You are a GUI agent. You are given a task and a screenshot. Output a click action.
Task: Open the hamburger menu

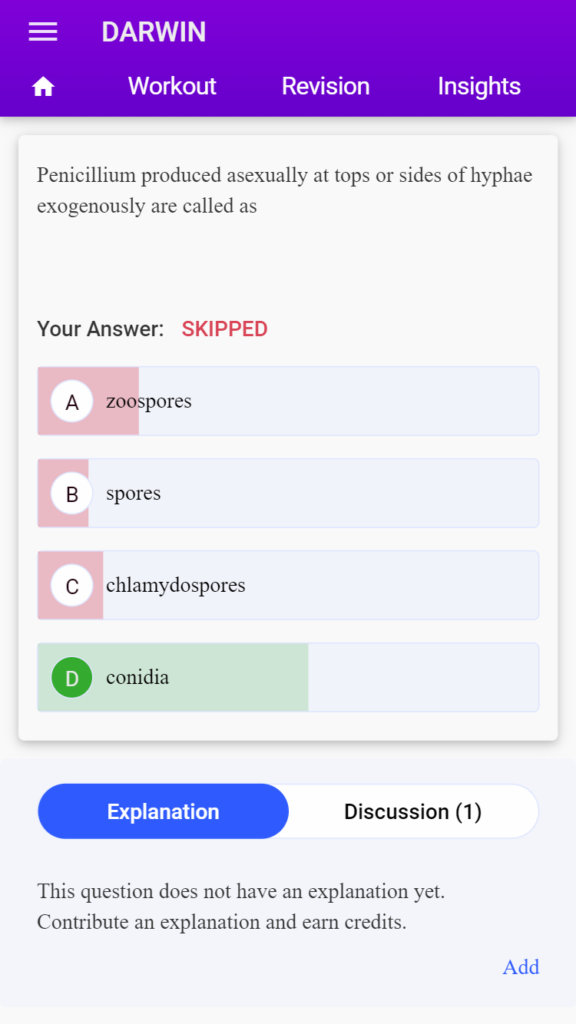(x=43, y=32)
